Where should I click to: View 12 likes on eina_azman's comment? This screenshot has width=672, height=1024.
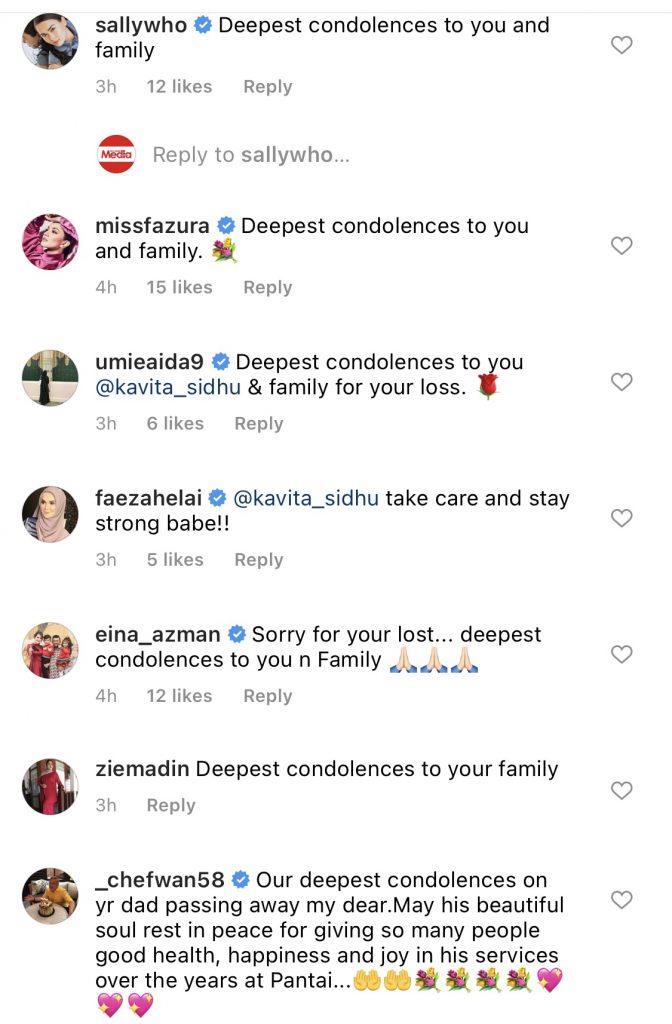[179, 696]
